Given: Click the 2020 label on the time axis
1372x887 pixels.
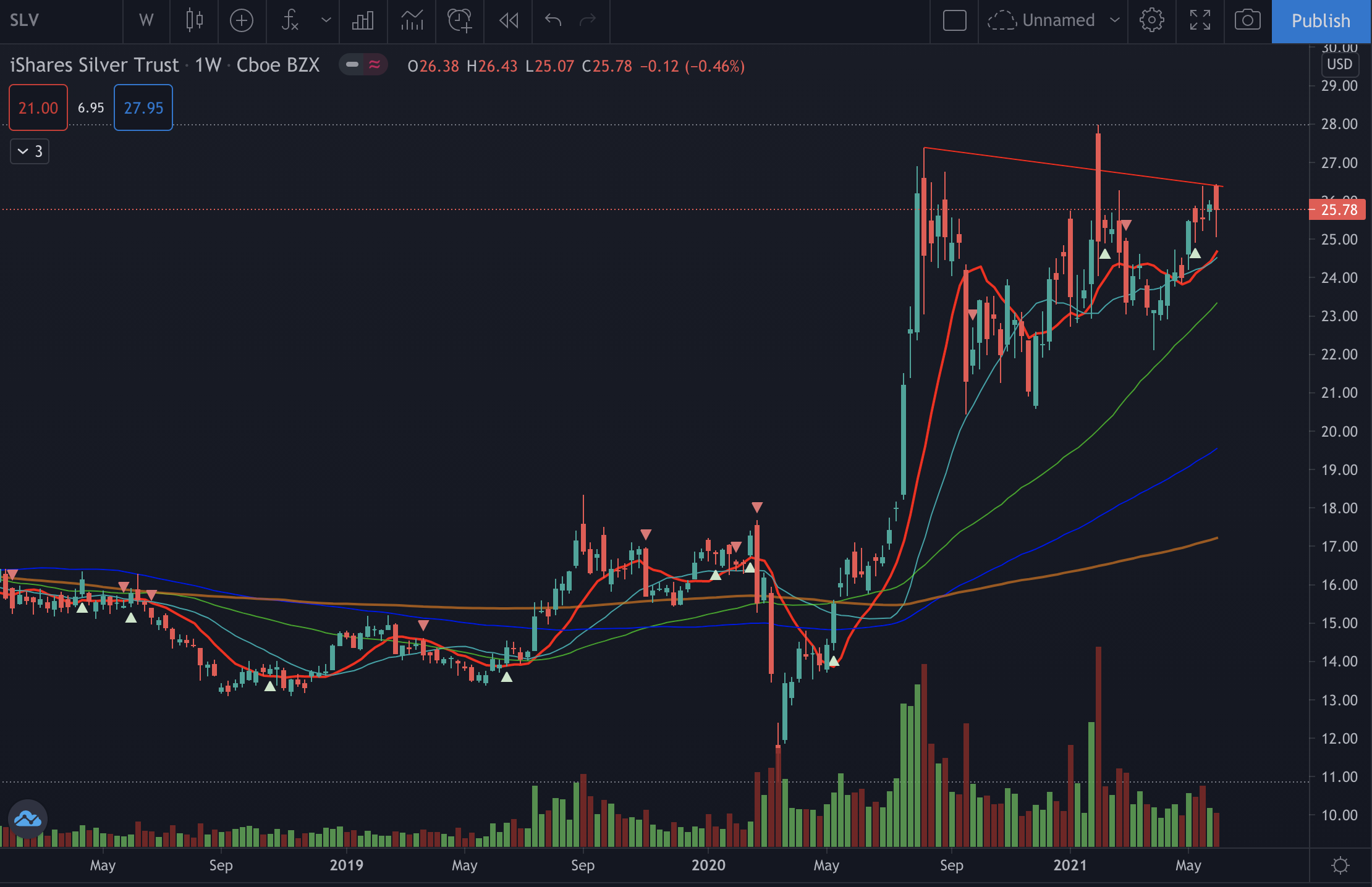Looking at the screenshot, I should pyautogui.click(x=708, y=865).
